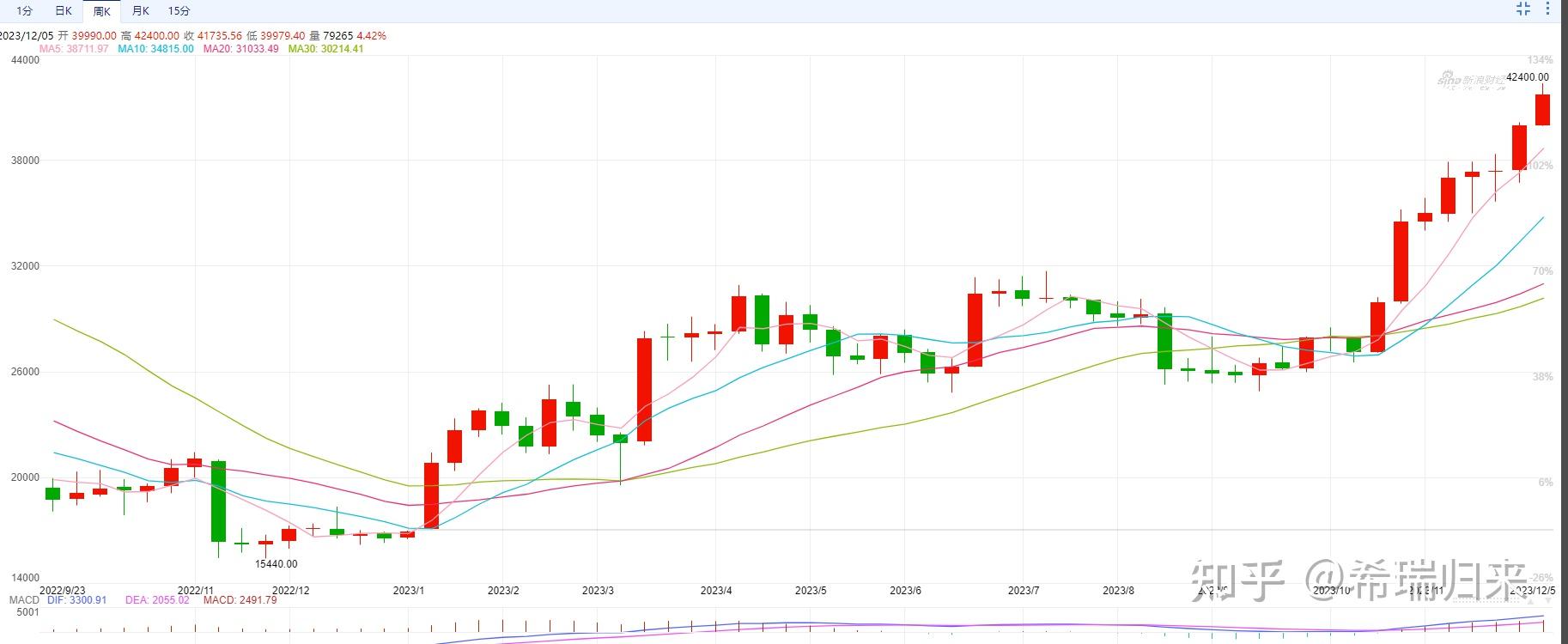Image resolution: width=1568 pixels, height=644 pixels.
Task: Click the low price 低 39979.40
Action: coord(276,36)
